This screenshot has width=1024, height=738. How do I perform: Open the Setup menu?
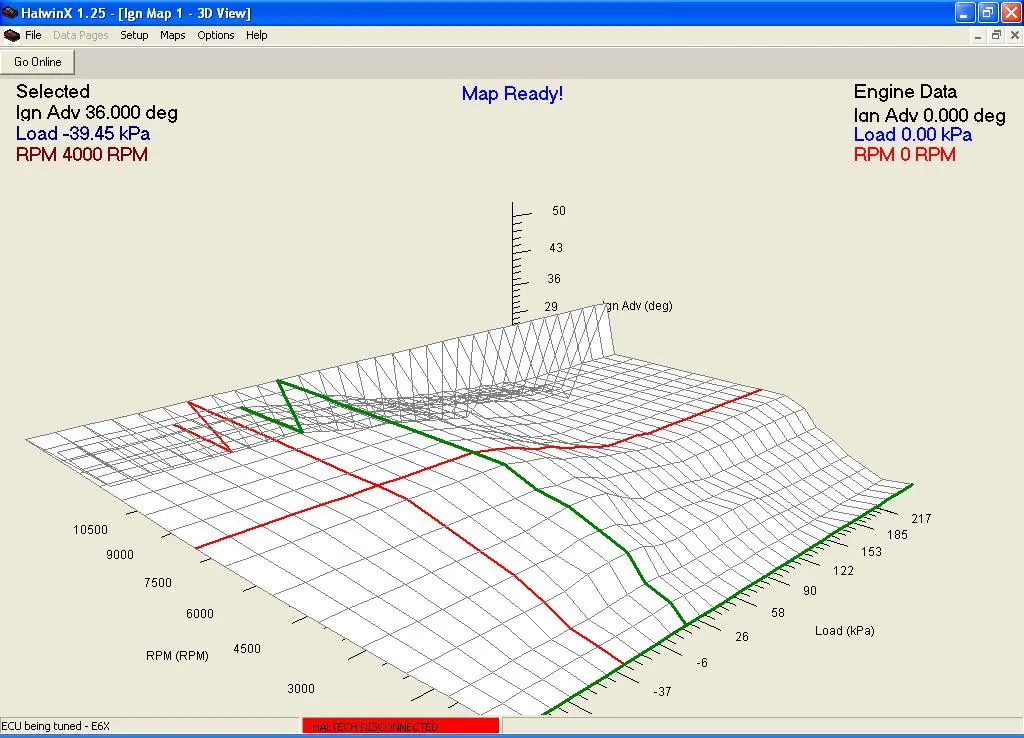pyautogui.click(x=134, y=35)
